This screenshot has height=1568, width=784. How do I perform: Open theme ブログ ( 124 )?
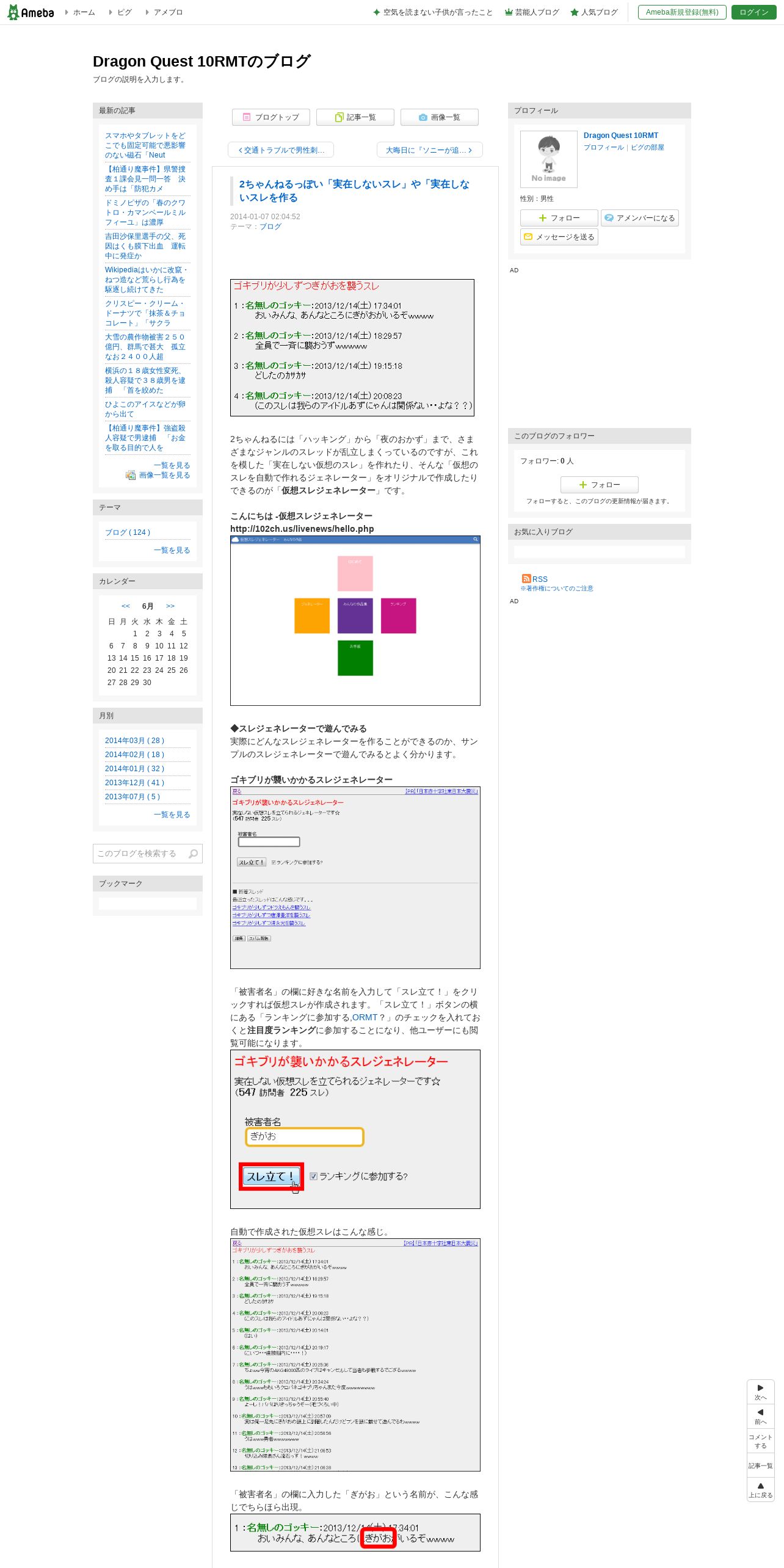[128, 532]
